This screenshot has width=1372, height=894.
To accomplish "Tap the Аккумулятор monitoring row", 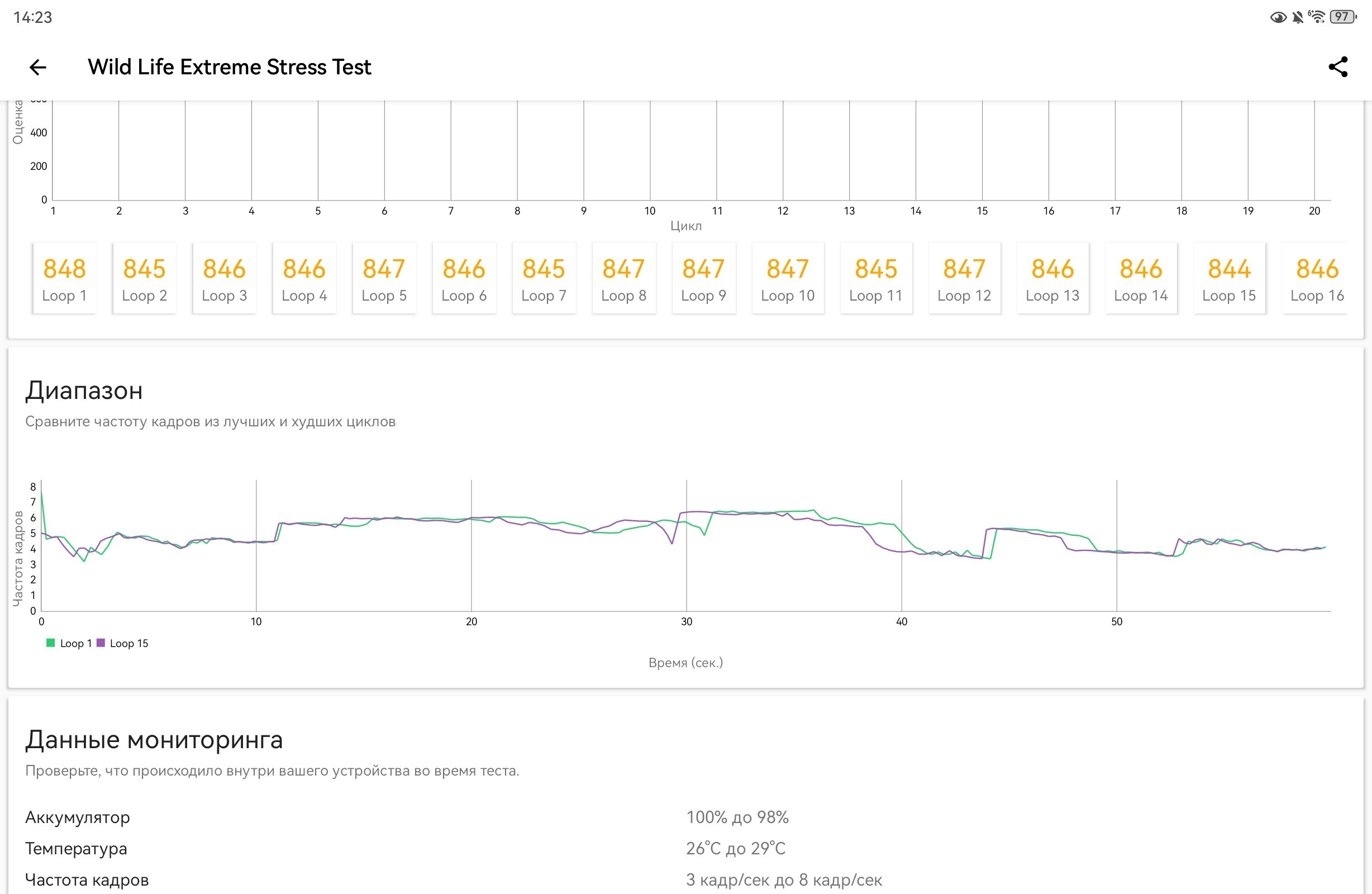I will [686, 817].
